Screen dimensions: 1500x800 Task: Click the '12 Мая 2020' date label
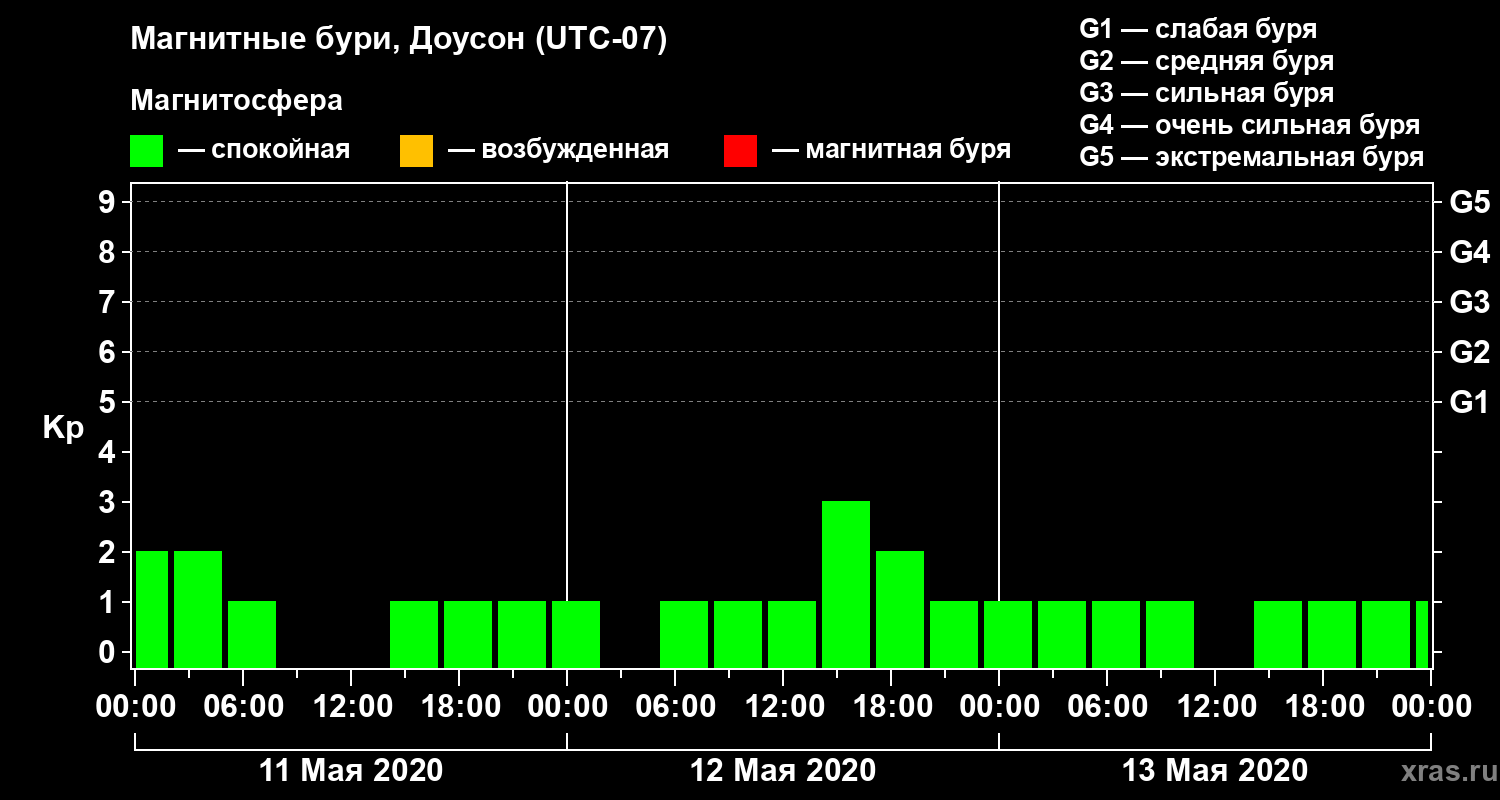pos(783,770)
